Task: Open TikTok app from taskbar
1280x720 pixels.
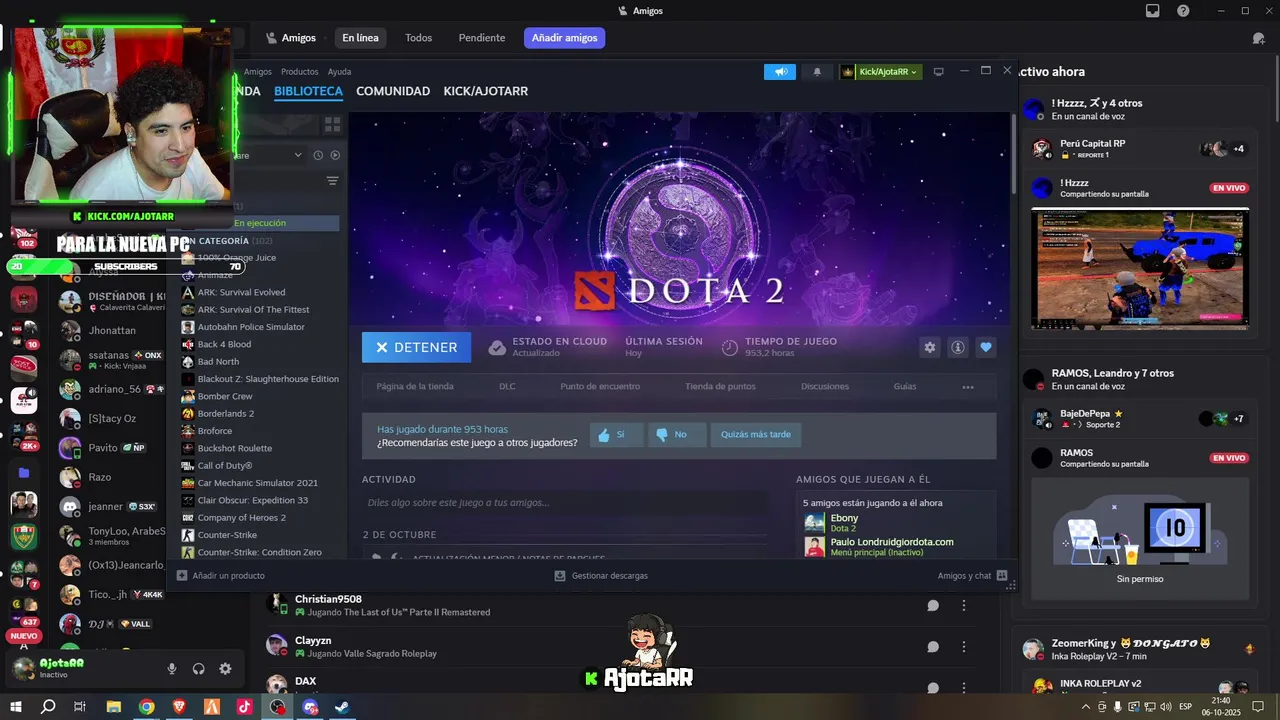Action: pos(244,706)
